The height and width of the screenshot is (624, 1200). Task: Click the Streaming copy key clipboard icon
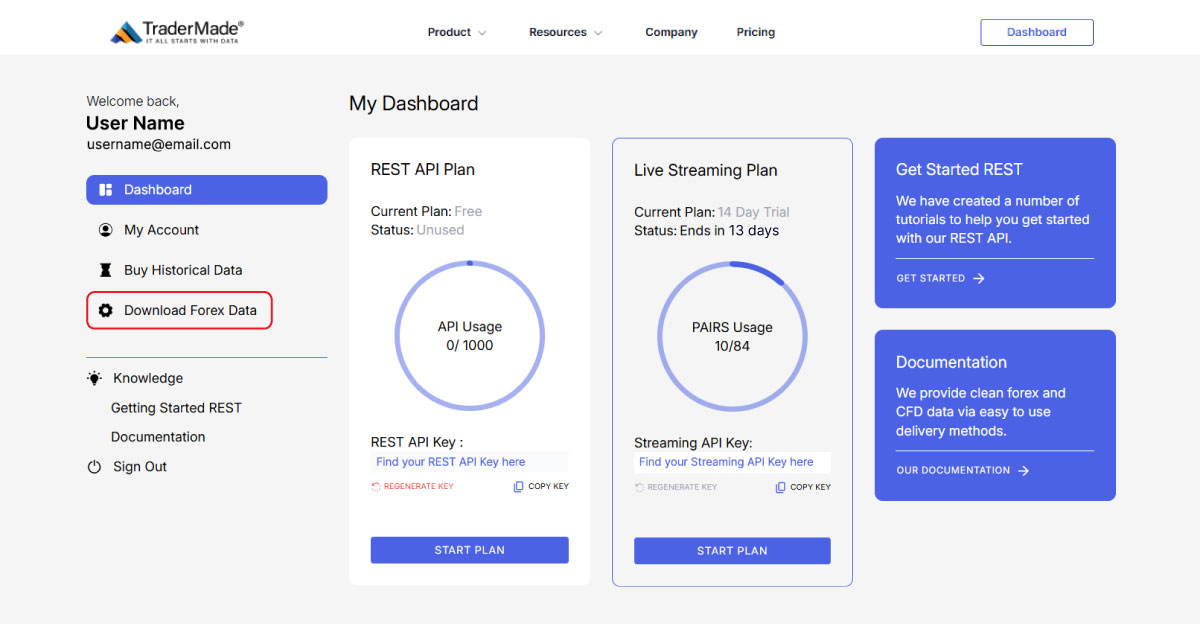(780, 487)
